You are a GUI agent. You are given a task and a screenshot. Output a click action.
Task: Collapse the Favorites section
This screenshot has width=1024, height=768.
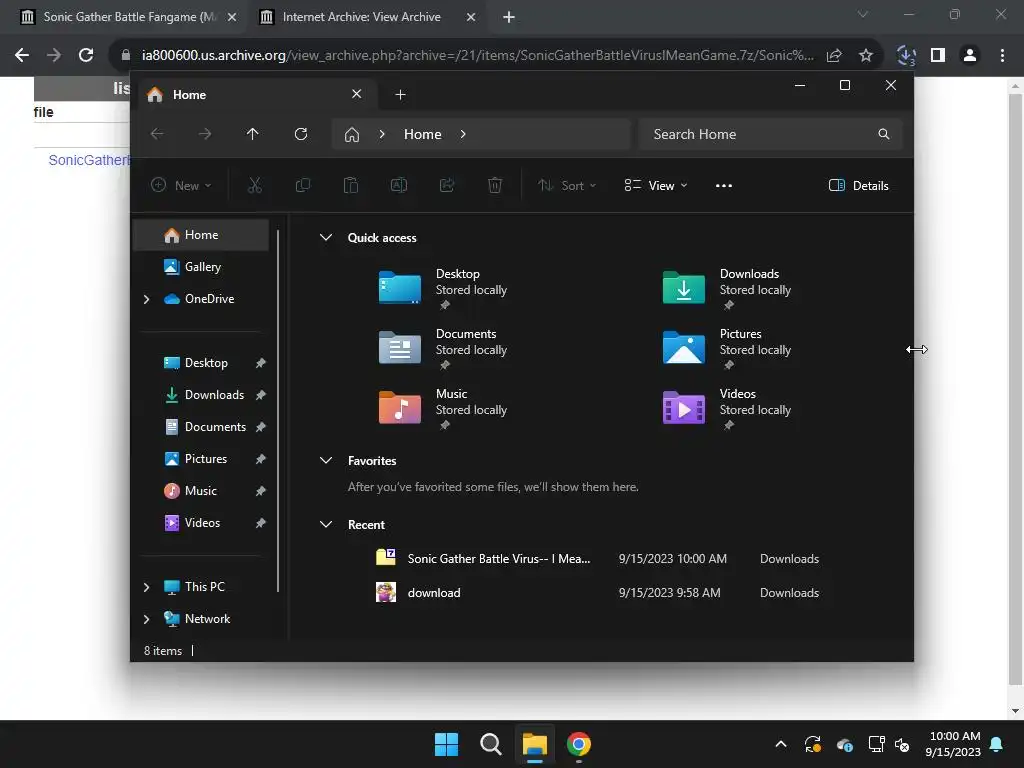[326, 460]
